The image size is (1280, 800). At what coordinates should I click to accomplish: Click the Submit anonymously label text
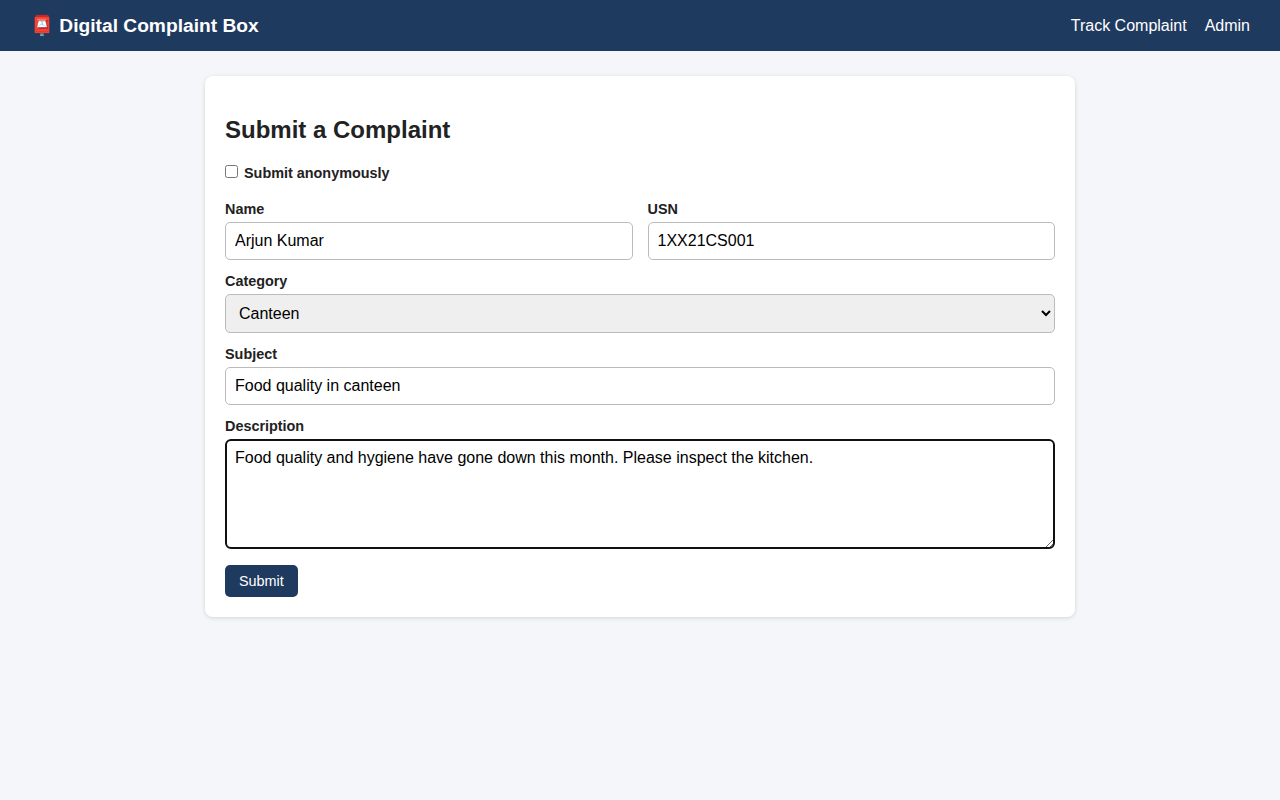317,173
